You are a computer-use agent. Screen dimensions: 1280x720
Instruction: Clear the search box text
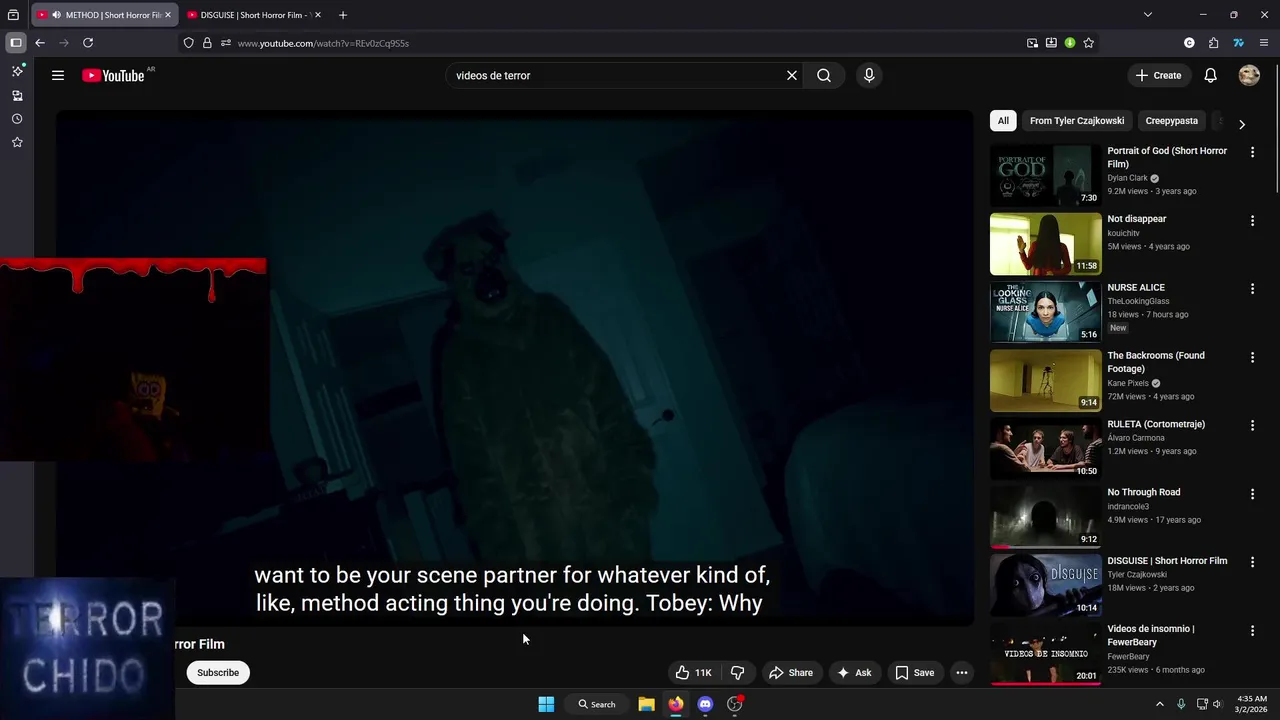792,75
